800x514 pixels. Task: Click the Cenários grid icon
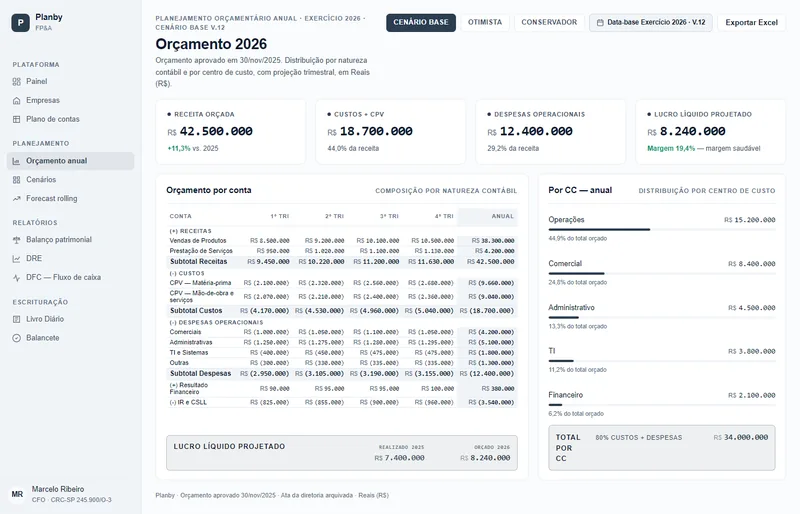pyautogui.click(x=17, y=180)
